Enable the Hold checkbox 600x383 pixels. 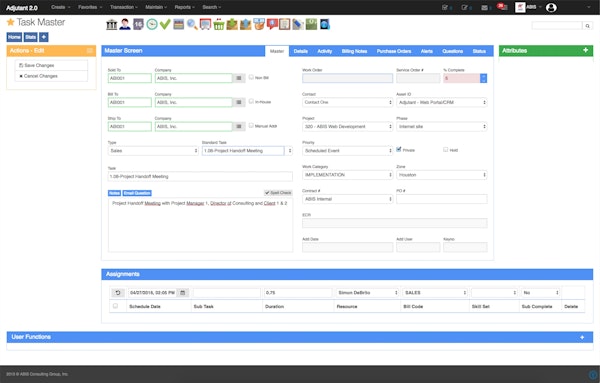pos(445,150)
